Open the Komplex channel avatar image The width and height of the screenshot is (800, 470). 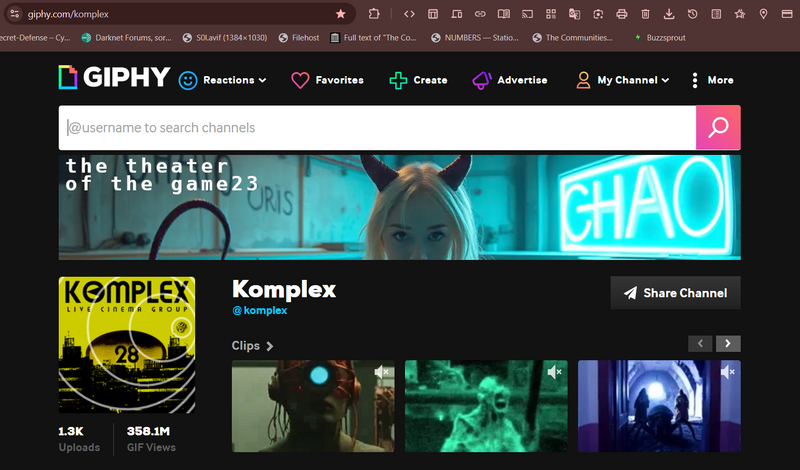(127, 345)
